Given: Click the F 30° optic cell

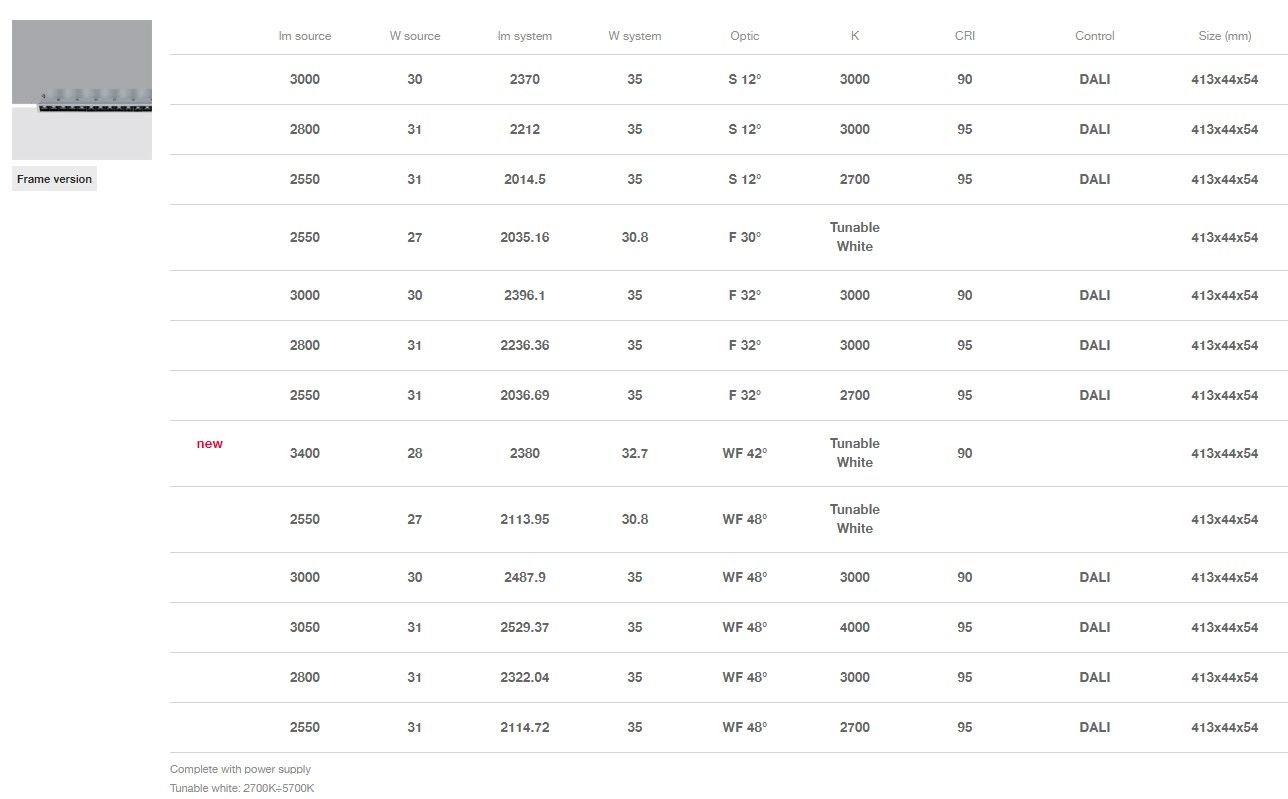Looking at the screenshot, I should (x=745, y=238).
